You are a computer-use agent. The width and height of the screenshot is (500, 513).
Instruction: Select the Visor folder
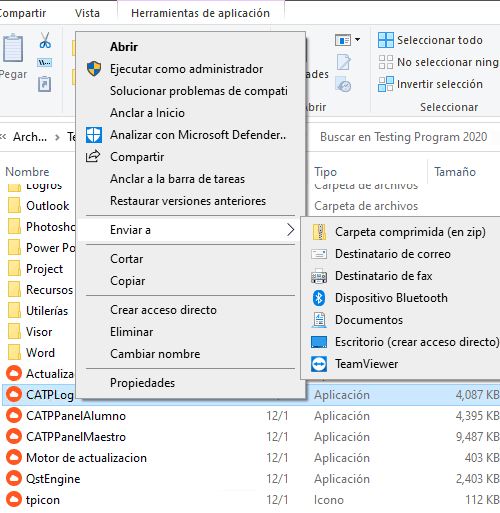tap(39, 332)
